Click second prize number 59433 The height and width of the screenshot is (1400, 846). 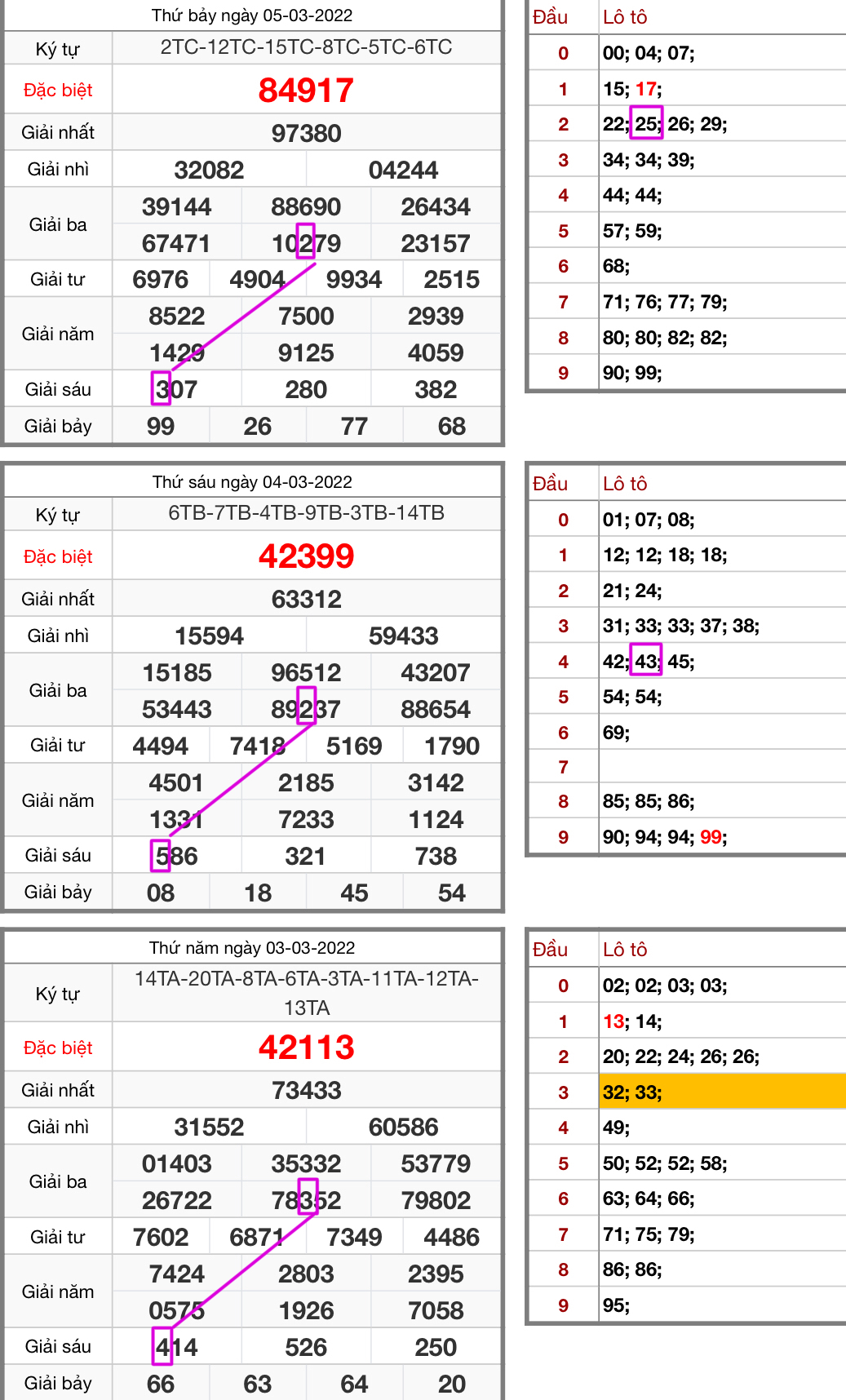403,636
